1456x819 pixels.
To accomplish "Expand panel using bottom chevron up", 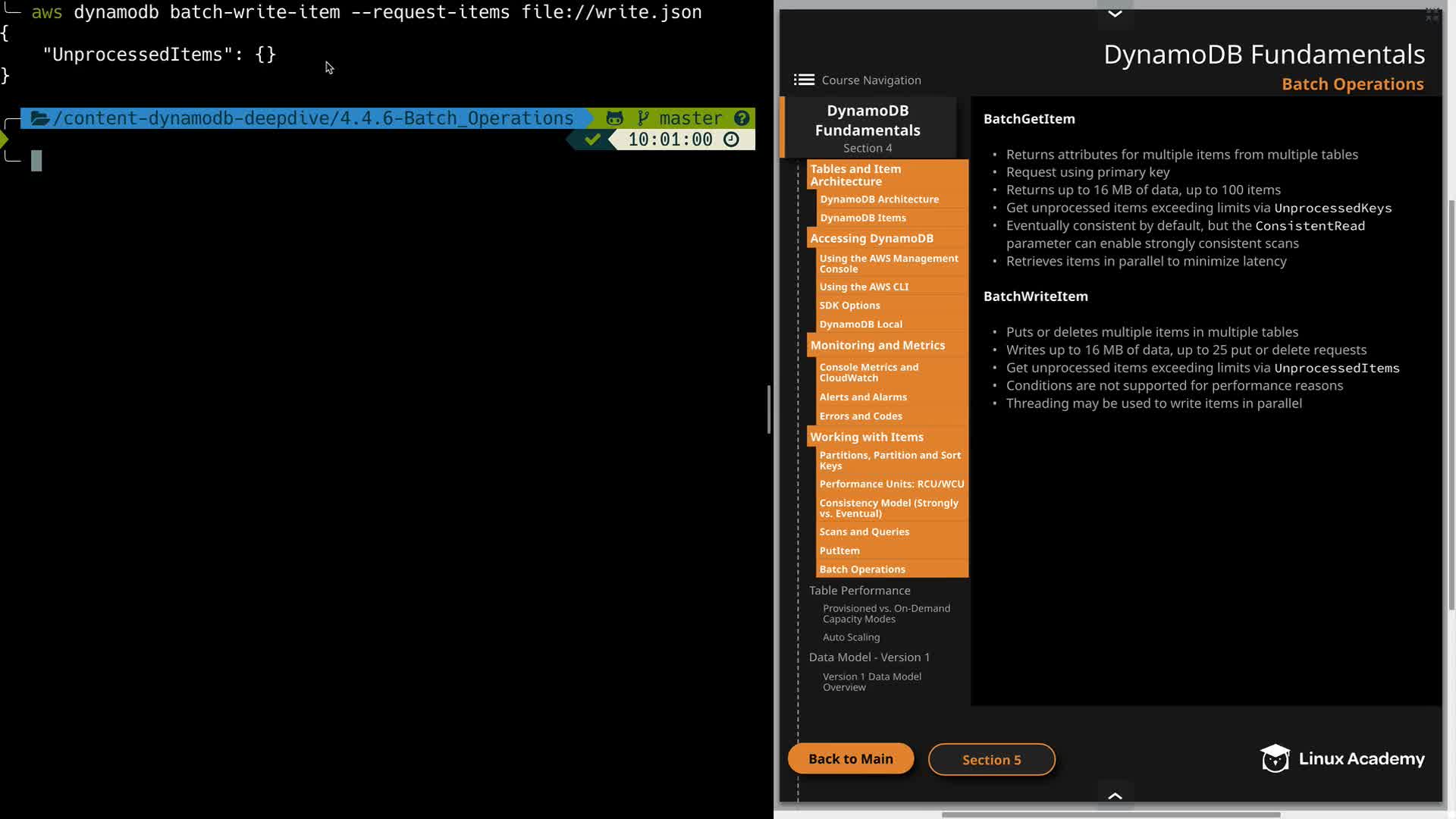I will pos(1115,795).
